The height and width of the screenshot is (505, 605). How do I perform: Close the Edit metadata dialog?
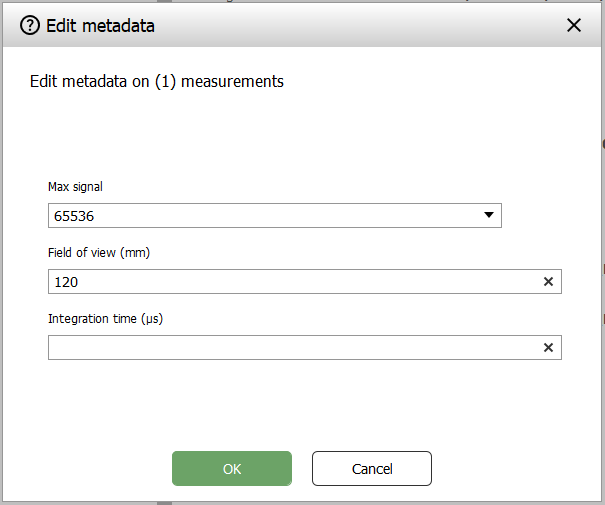click(573, 26)
